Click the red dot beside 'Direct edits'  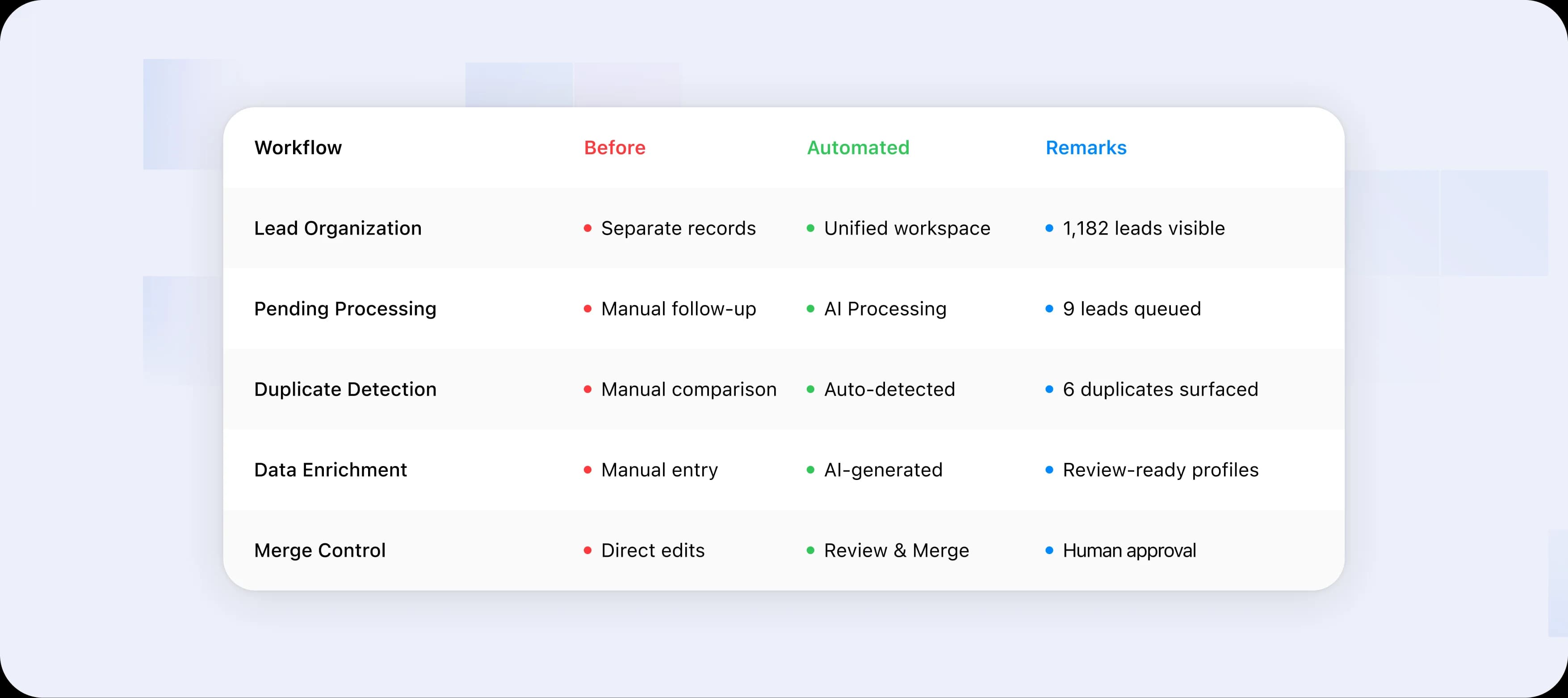[587, 551]
